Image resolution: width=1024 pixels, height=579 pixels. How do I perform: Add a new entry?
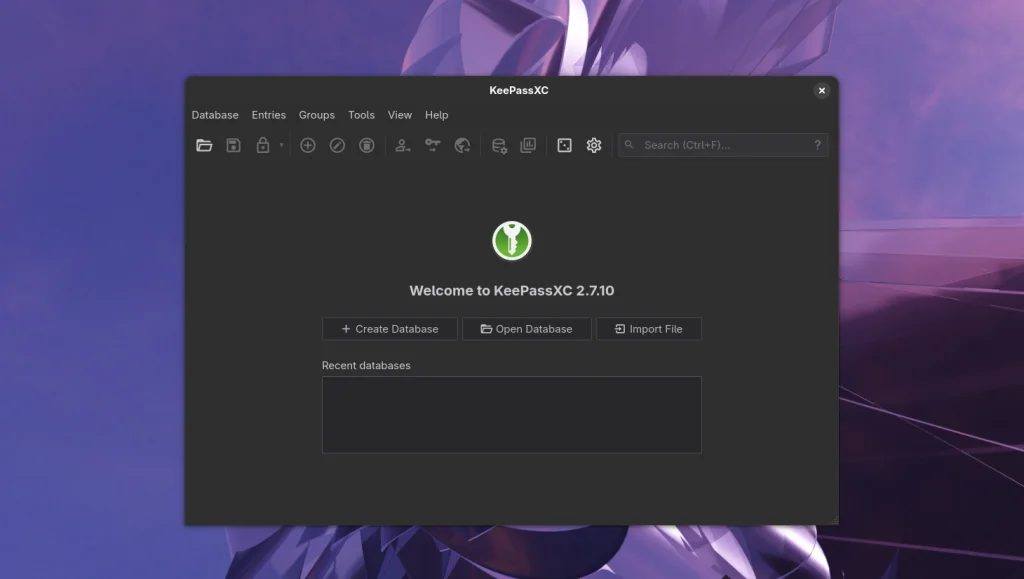click(x=308, y=145)
